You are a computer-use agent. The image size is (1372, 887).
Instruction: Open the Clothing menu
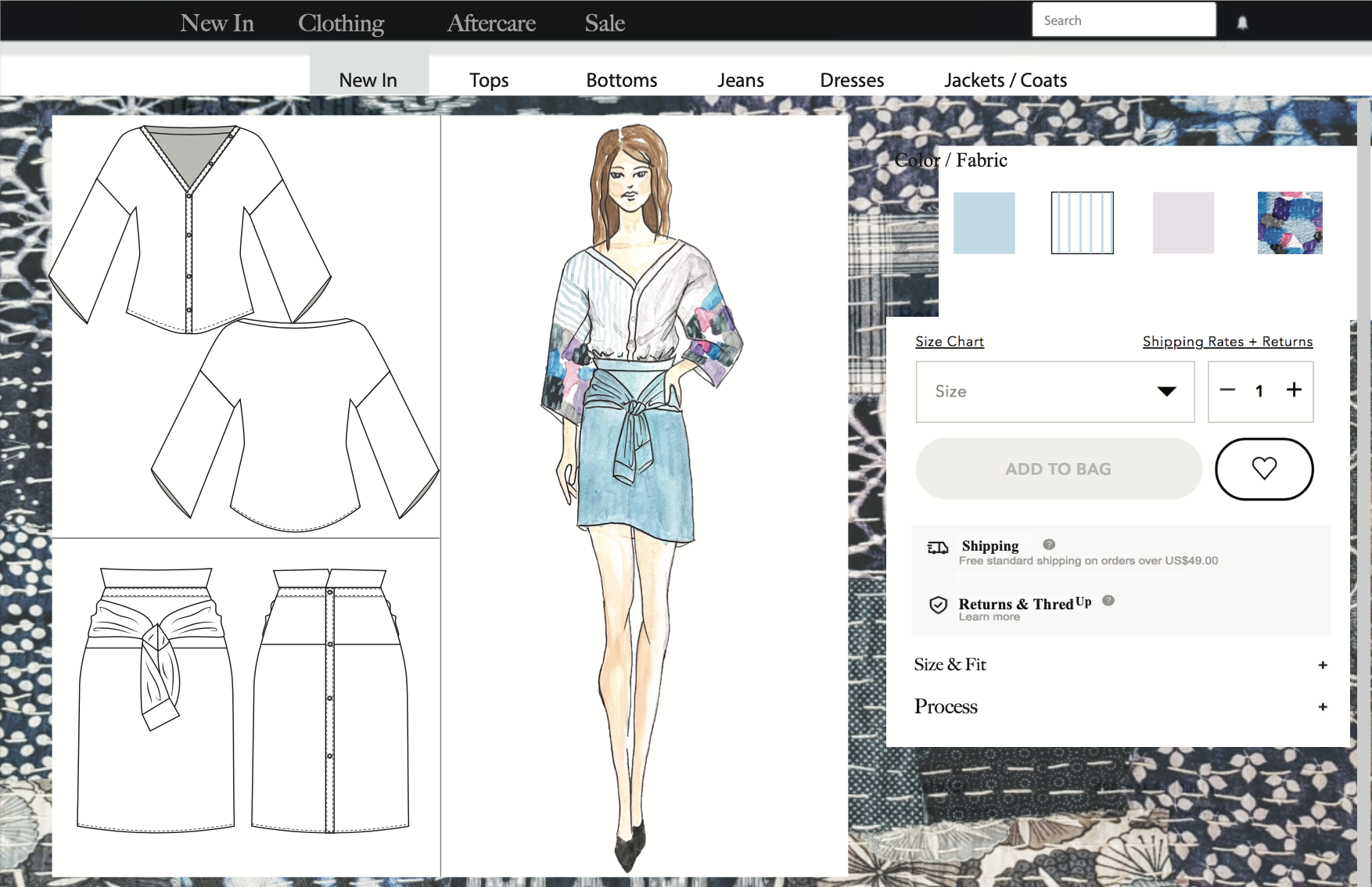click(341, 23)
